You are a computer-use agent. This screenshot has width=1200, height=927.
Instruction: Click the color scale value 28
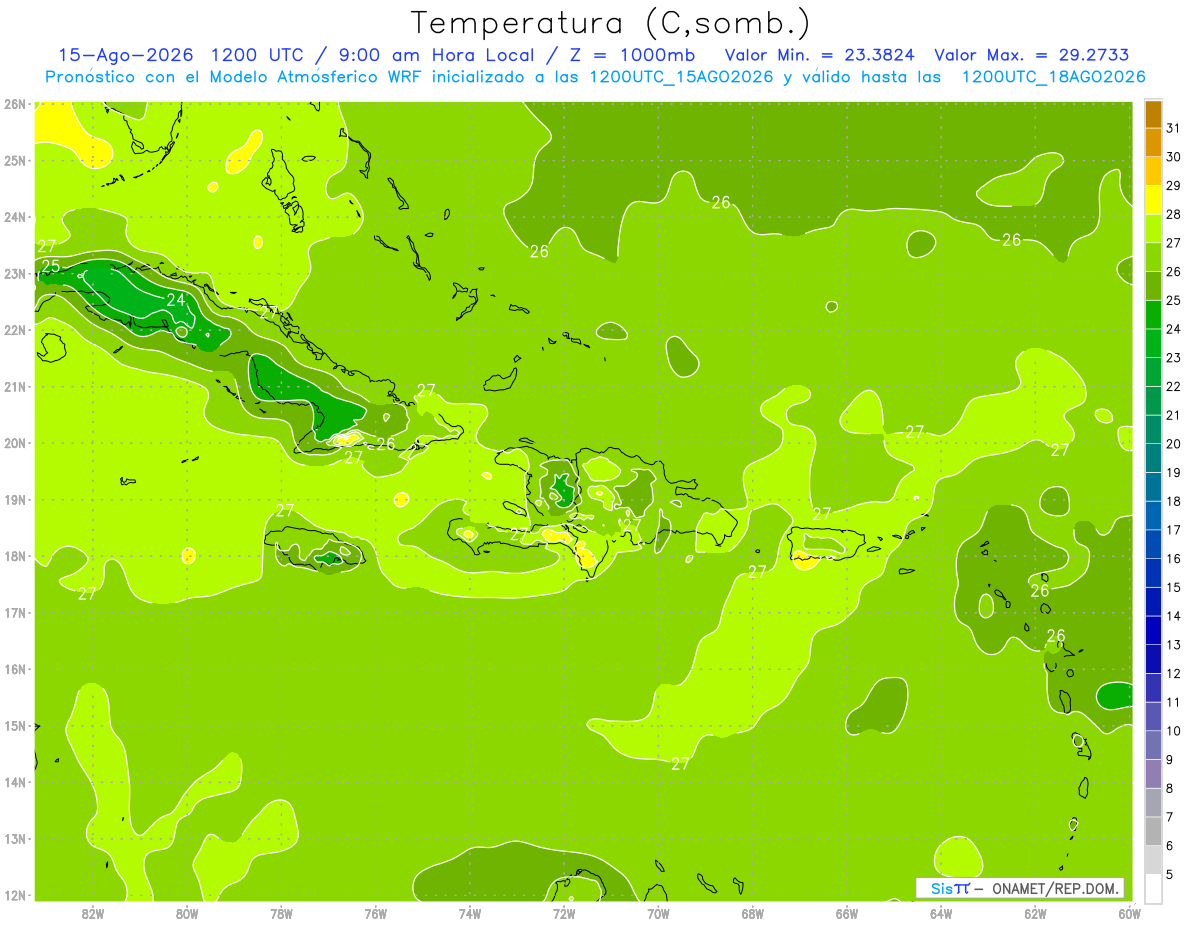1173,214
